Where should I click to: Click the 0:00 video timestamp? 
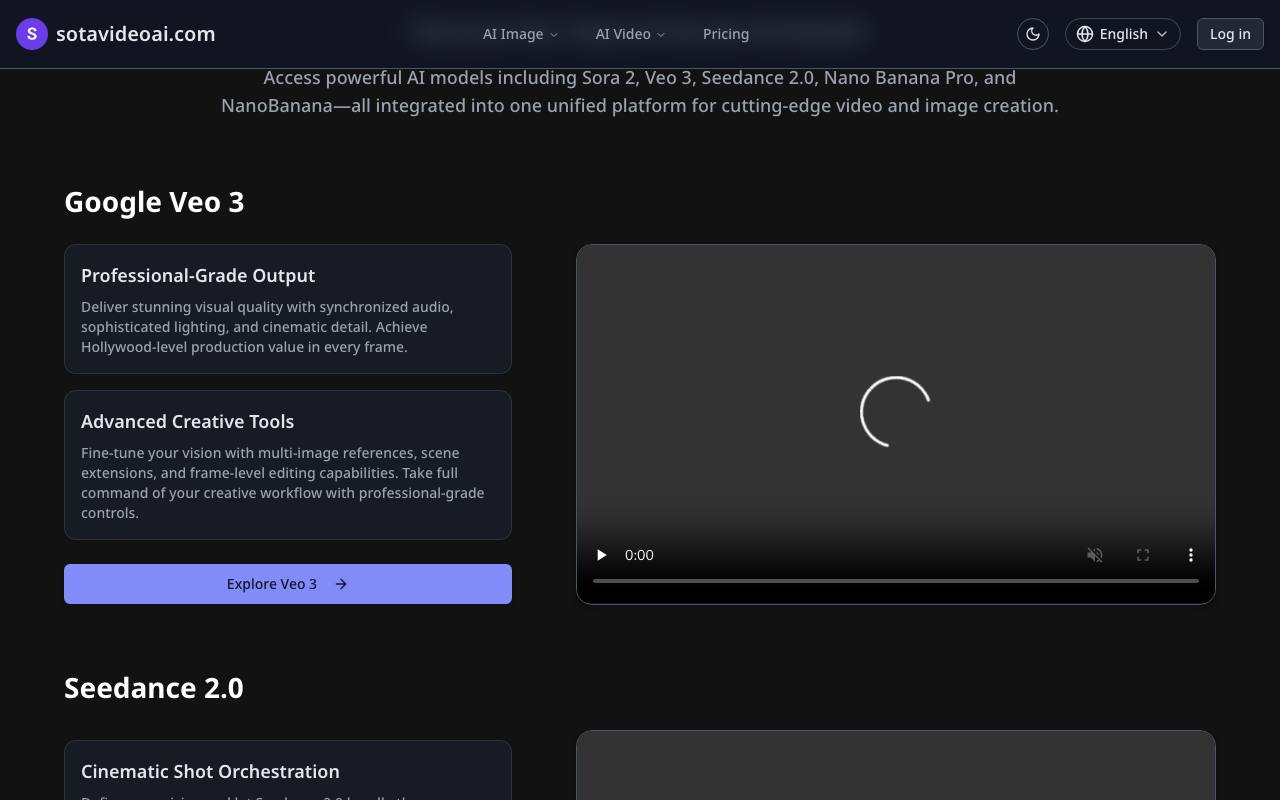tap(639, 555)
